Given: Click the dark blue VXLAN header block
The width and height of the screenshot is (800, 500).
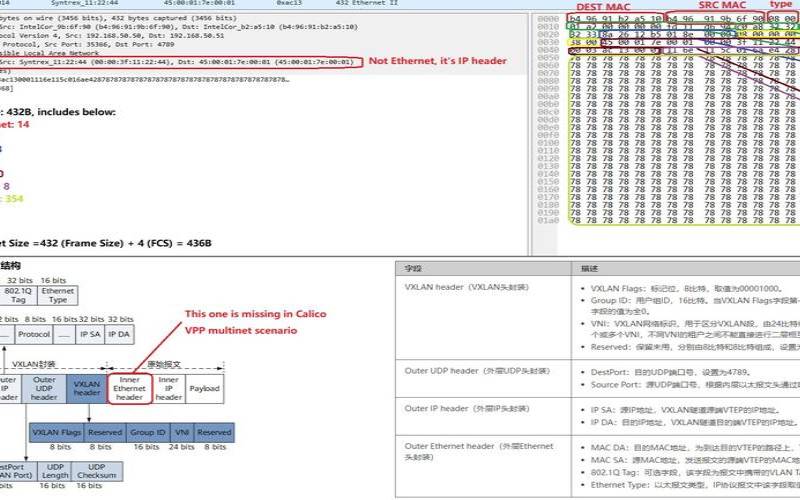Looking at the screenshot, I should pos(88,387).
